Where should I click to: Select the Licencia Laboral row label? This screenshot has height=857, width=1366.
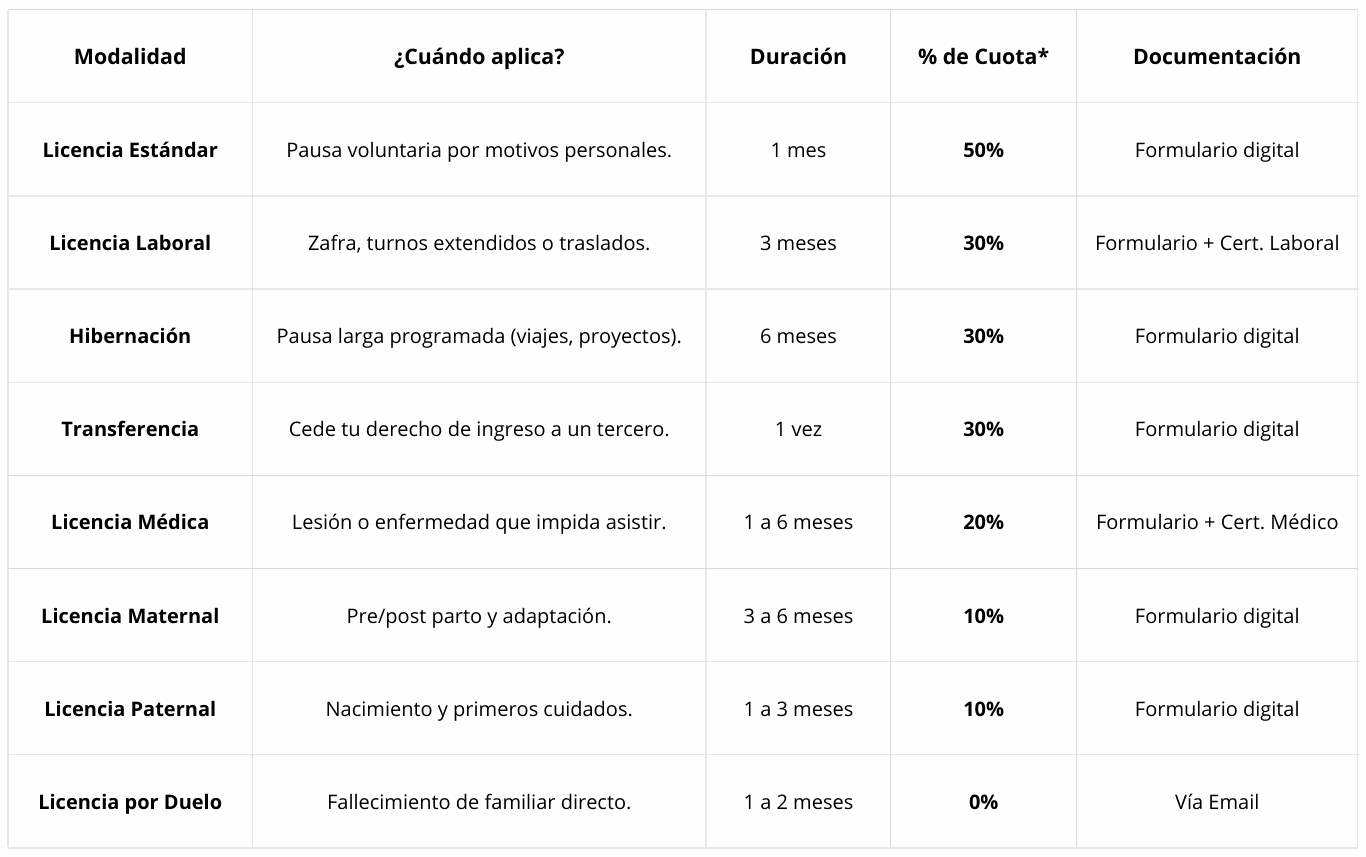point(130,243)
